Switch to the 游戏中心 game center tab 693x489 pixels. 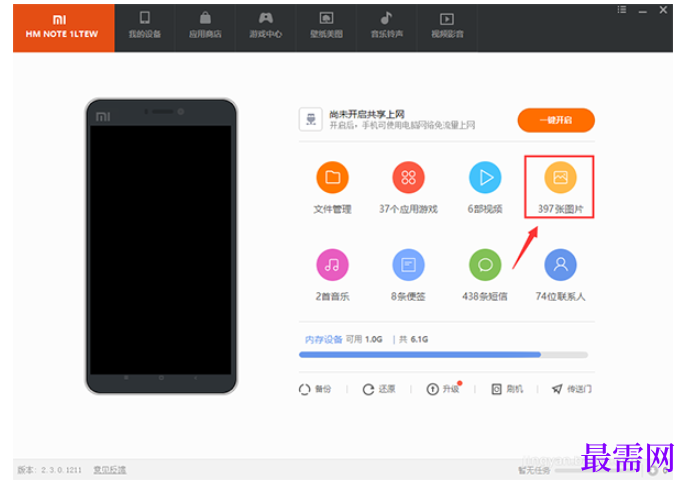(x=265, y=28)
